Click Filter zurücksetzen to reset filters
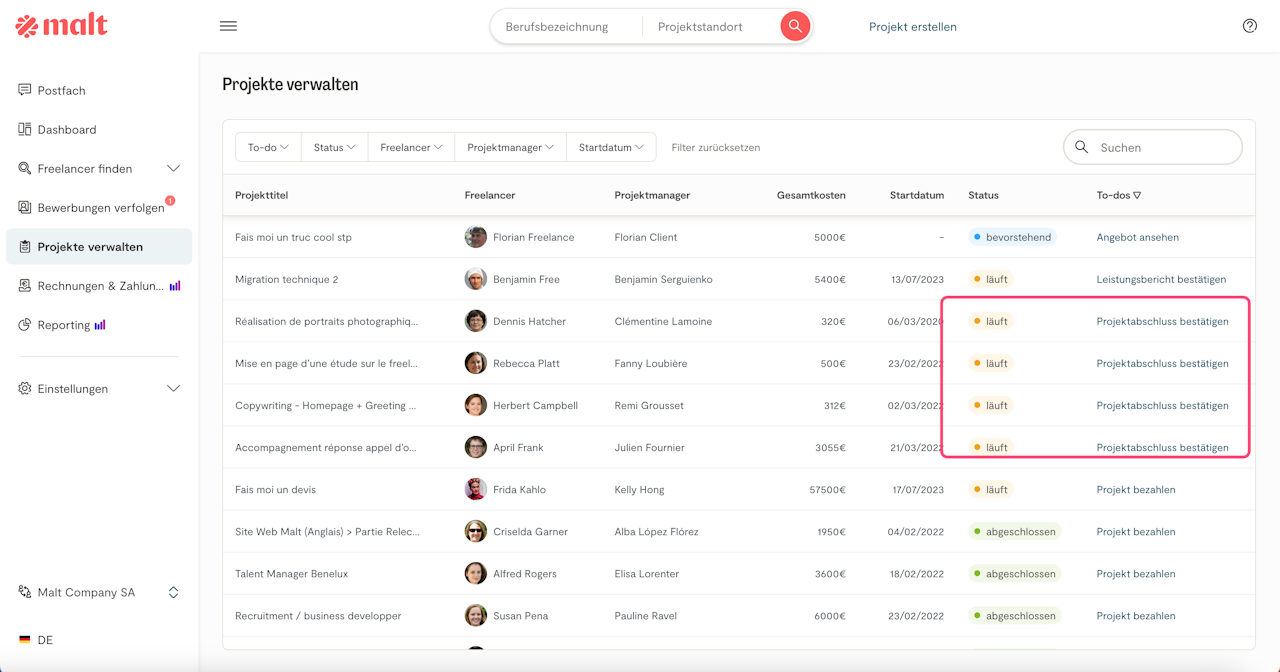The image size is (1280, 672). (715, 147)
